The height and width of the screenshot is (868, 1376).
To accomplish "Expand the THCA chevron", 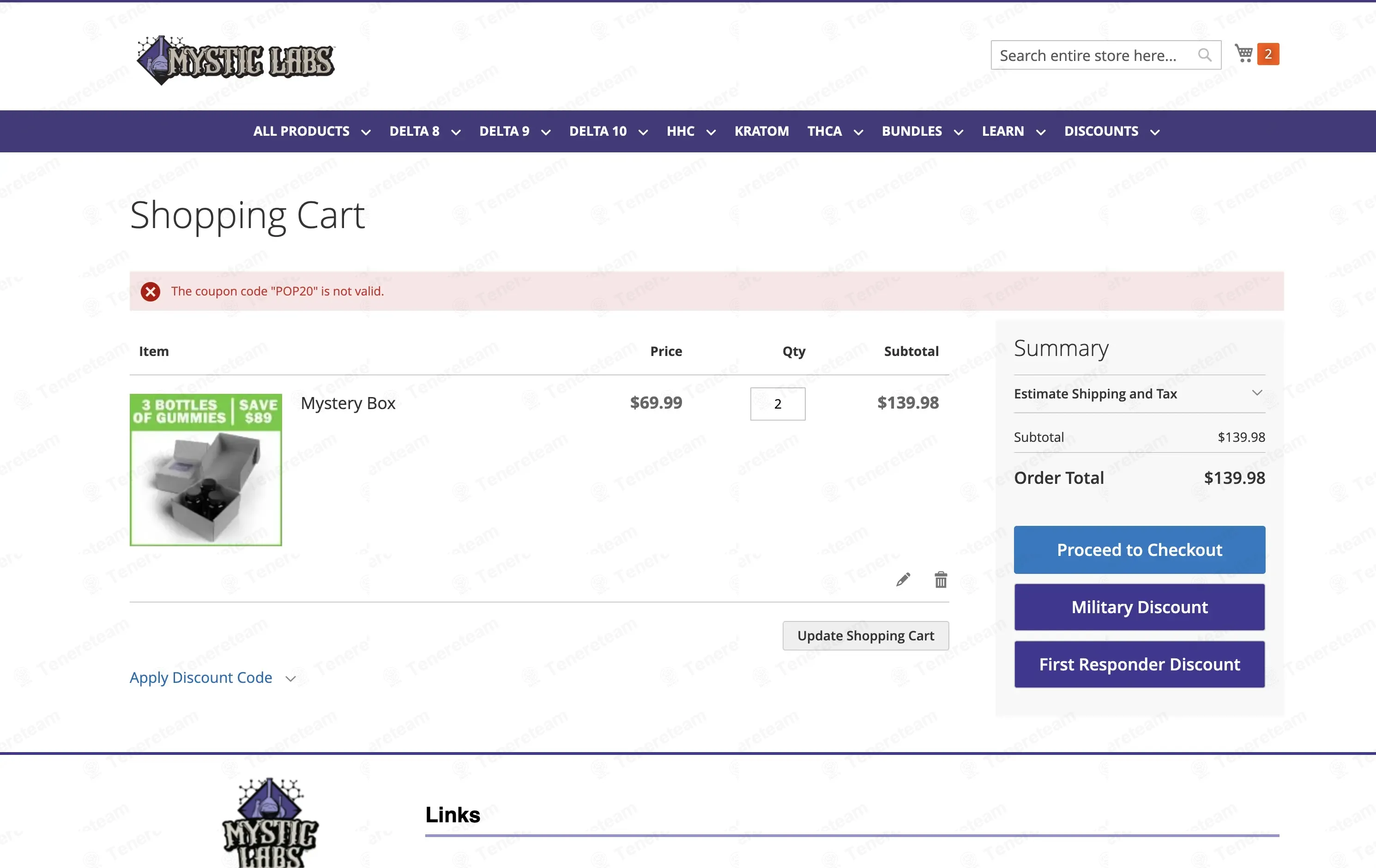I will point(858,133).
